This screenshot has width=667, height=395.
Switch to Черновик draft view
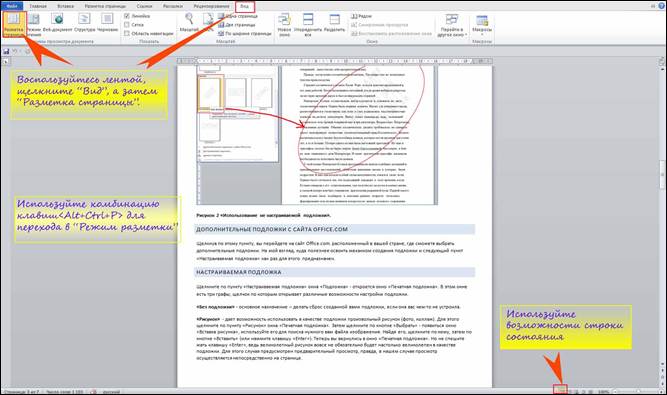point(107,23)
